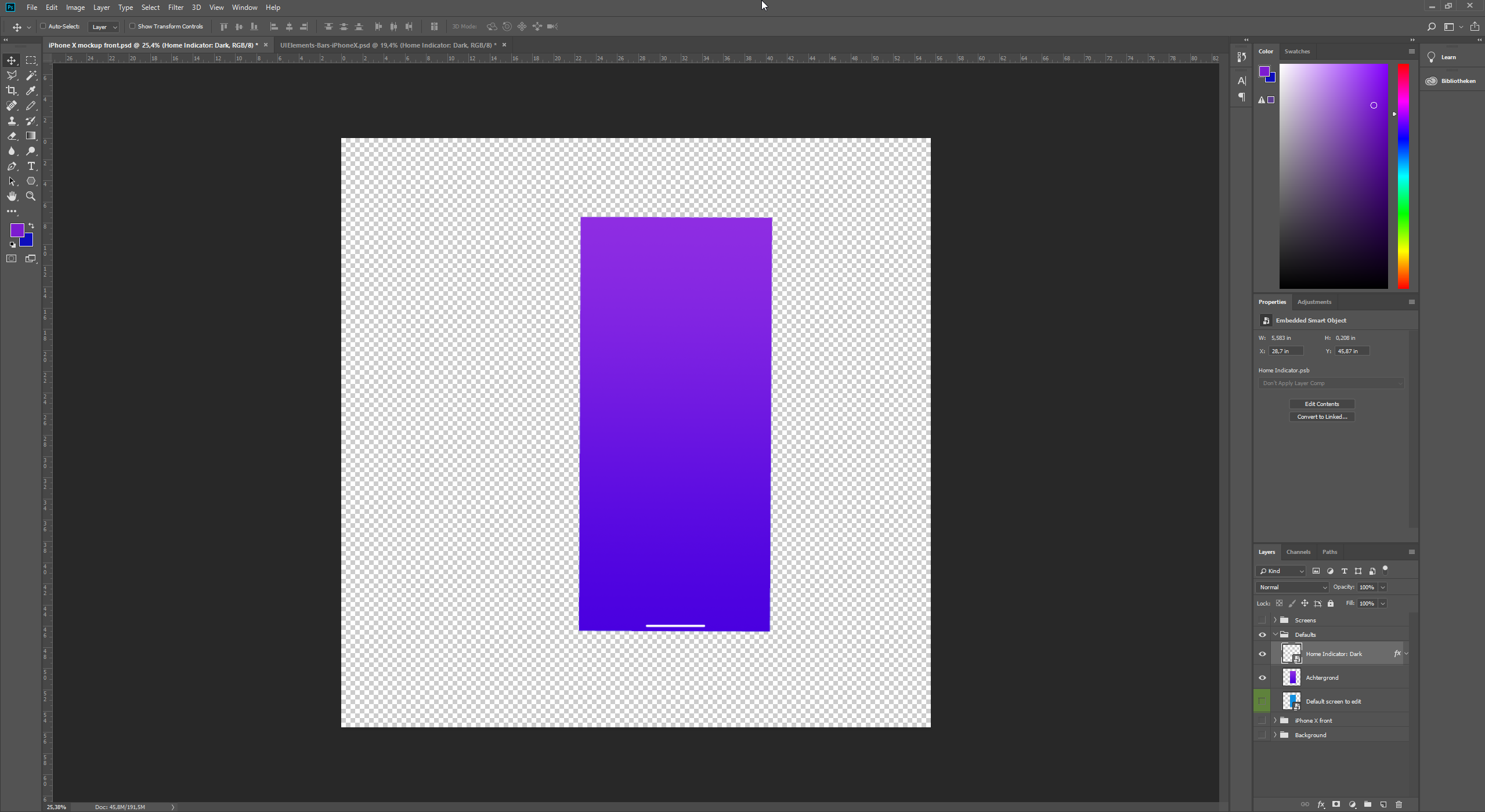Select the Hand tool
Viewport: 1485px width, 812px height.
12,197
